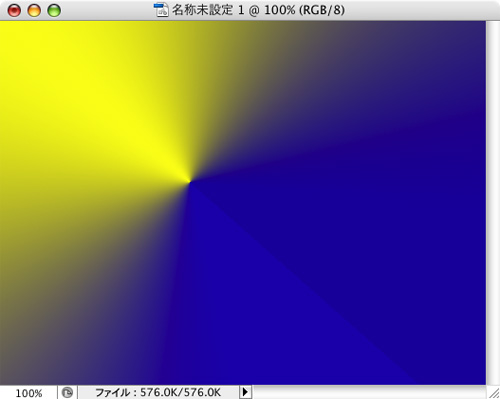
Task: Click the (RGB/8) mode text in title
Action: 322,10
